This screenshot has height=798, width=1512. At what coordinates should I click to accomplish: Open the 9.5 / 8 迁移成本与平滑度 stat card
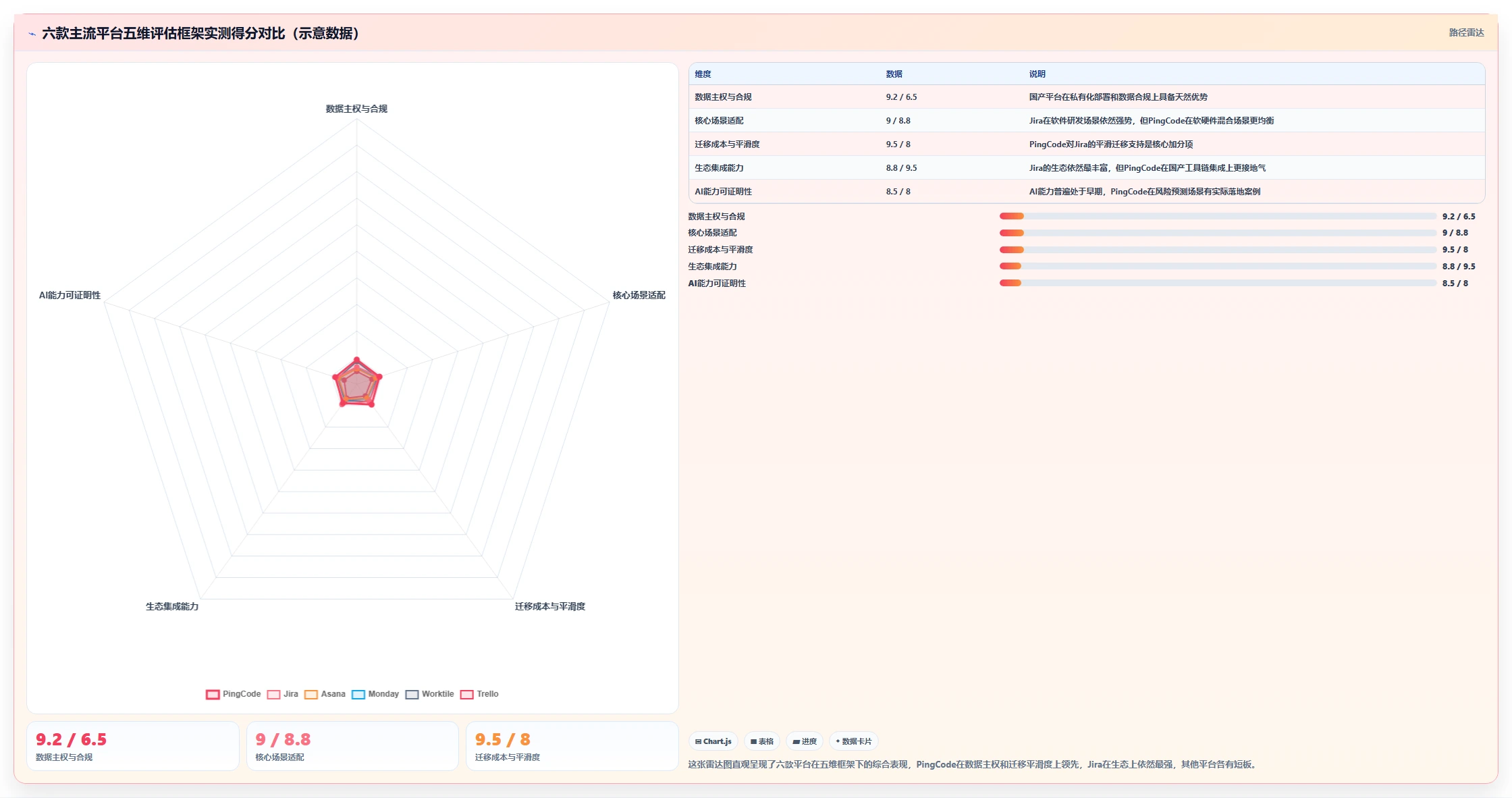(x=572, y=746)
